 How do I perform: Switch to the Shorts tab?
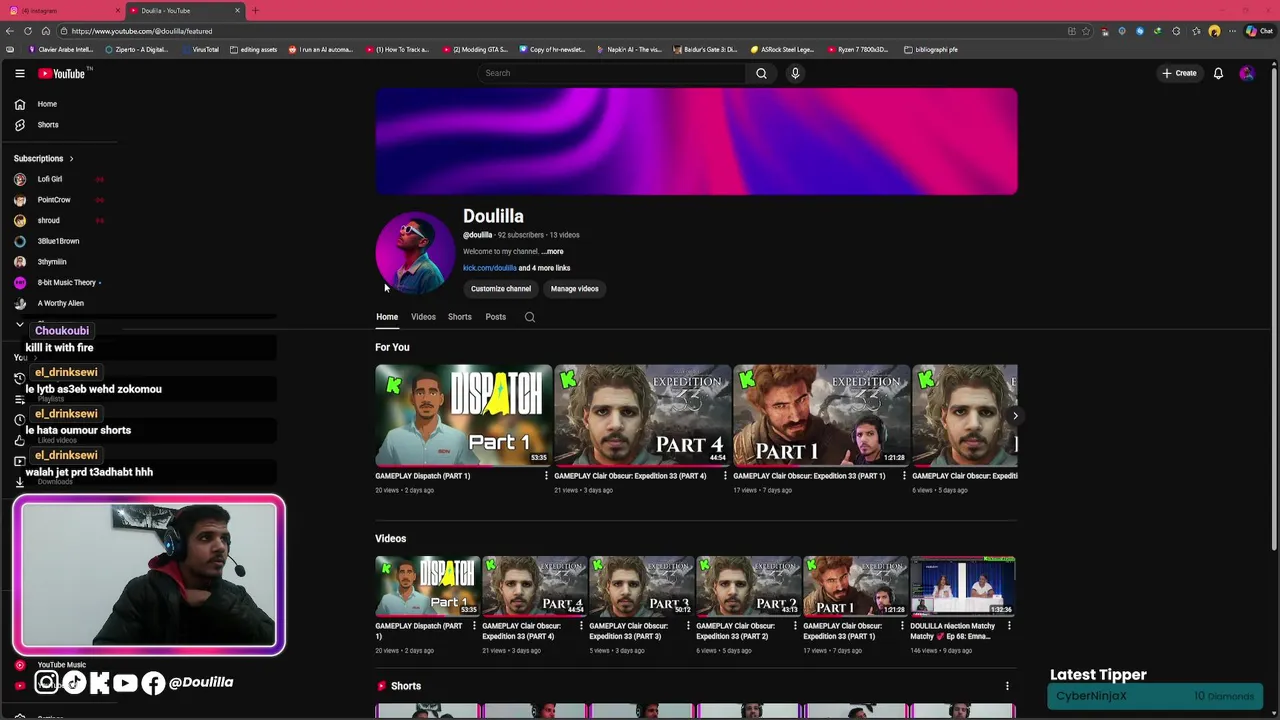coord(459,317)
